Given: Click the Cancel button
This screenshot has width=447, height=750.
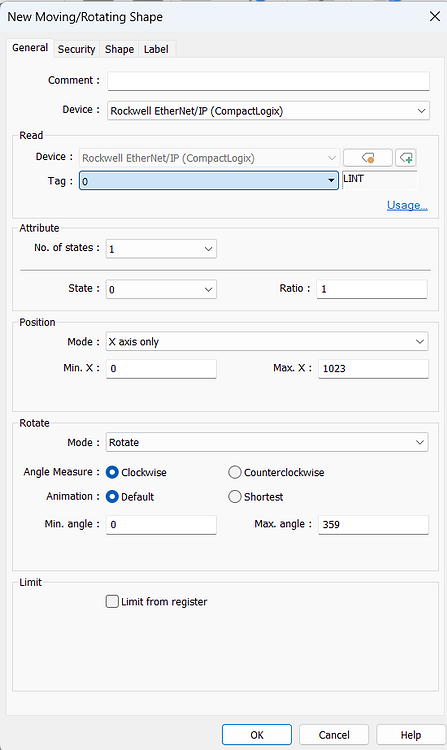Looking at the screenshot, I should click(x=334, y=735).
